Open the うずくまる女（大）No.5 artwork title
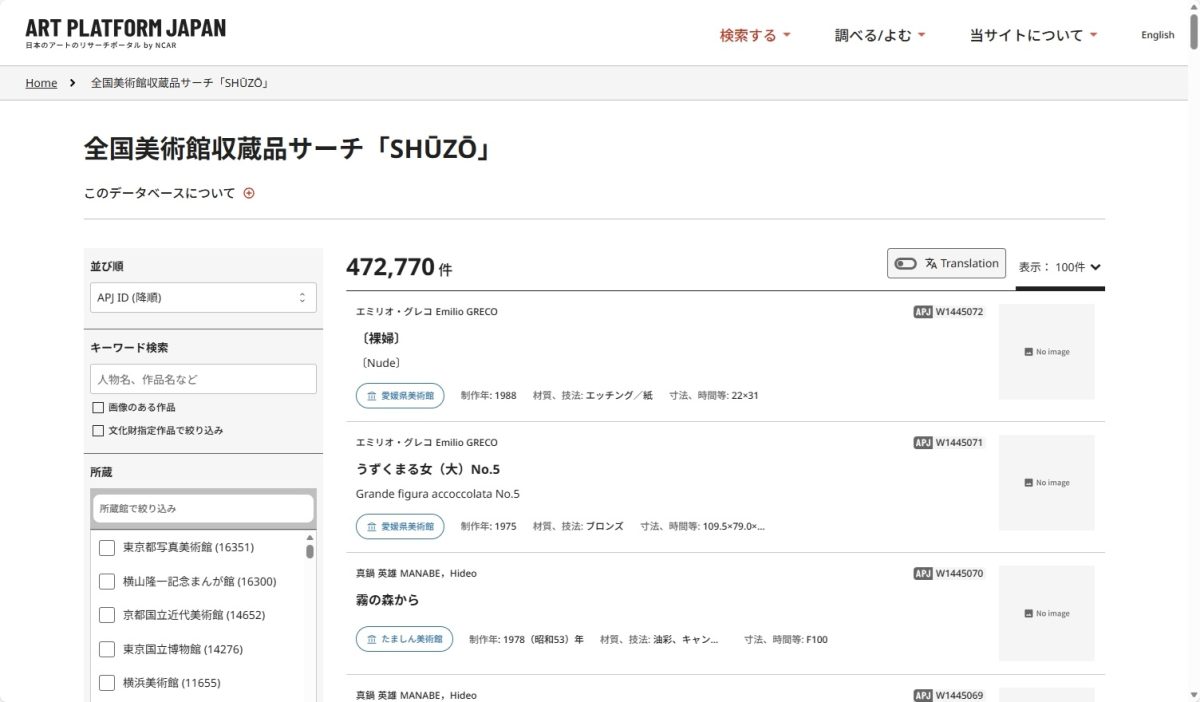 pos(427,469)
